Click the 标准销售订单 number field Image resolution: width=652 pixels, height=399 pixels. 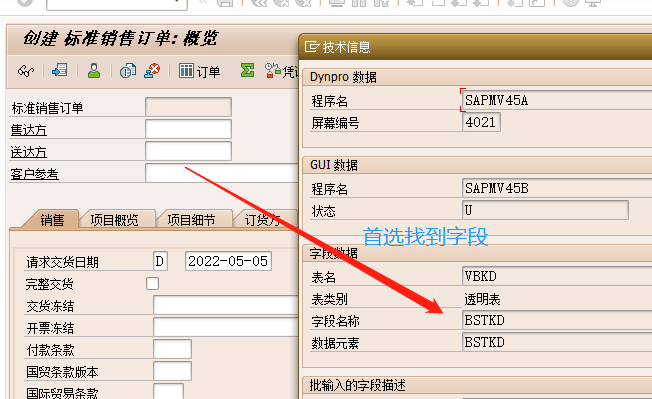click(188, 107)
